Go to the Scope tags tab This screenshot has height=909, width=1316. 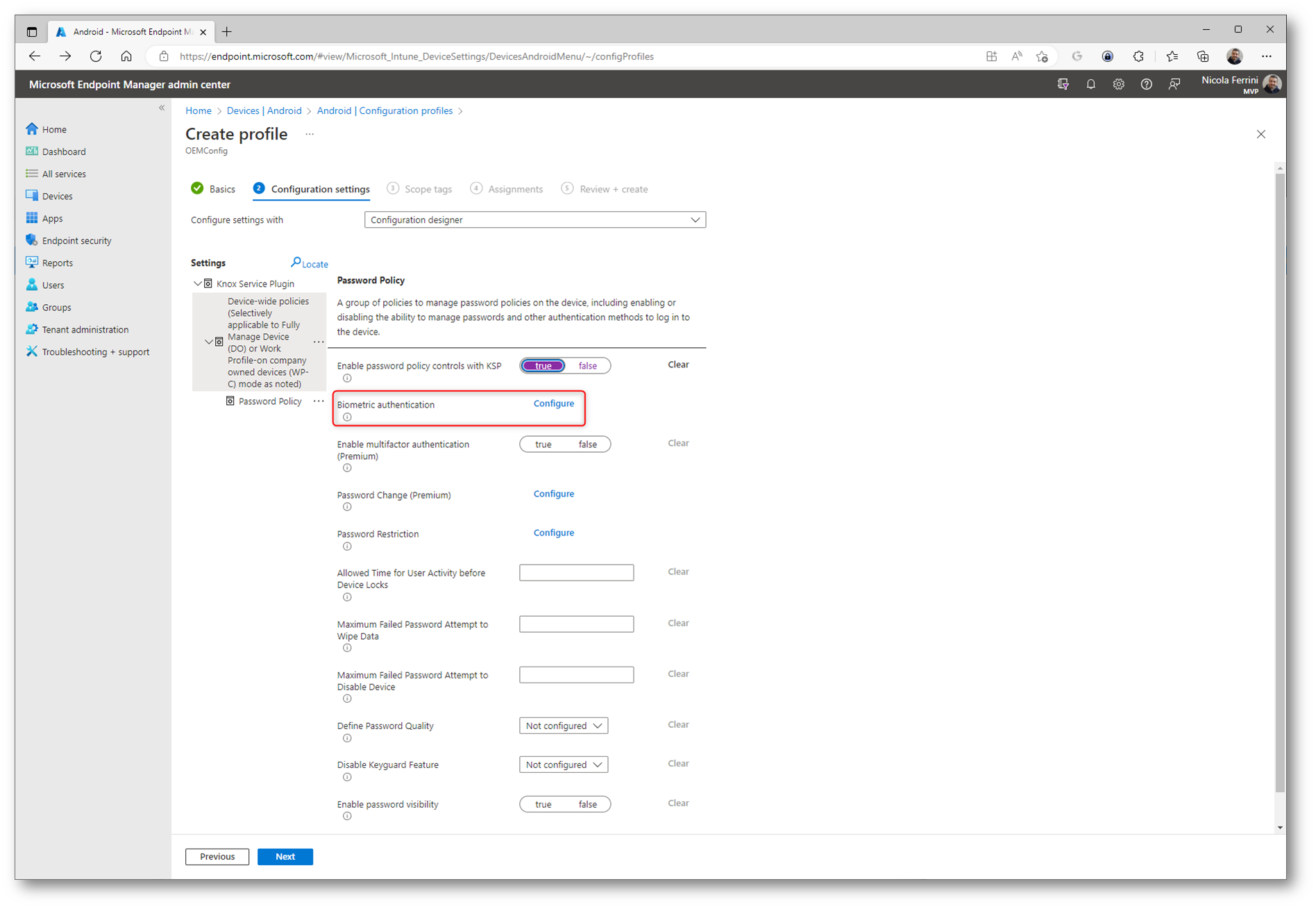(x=420, y=189)
